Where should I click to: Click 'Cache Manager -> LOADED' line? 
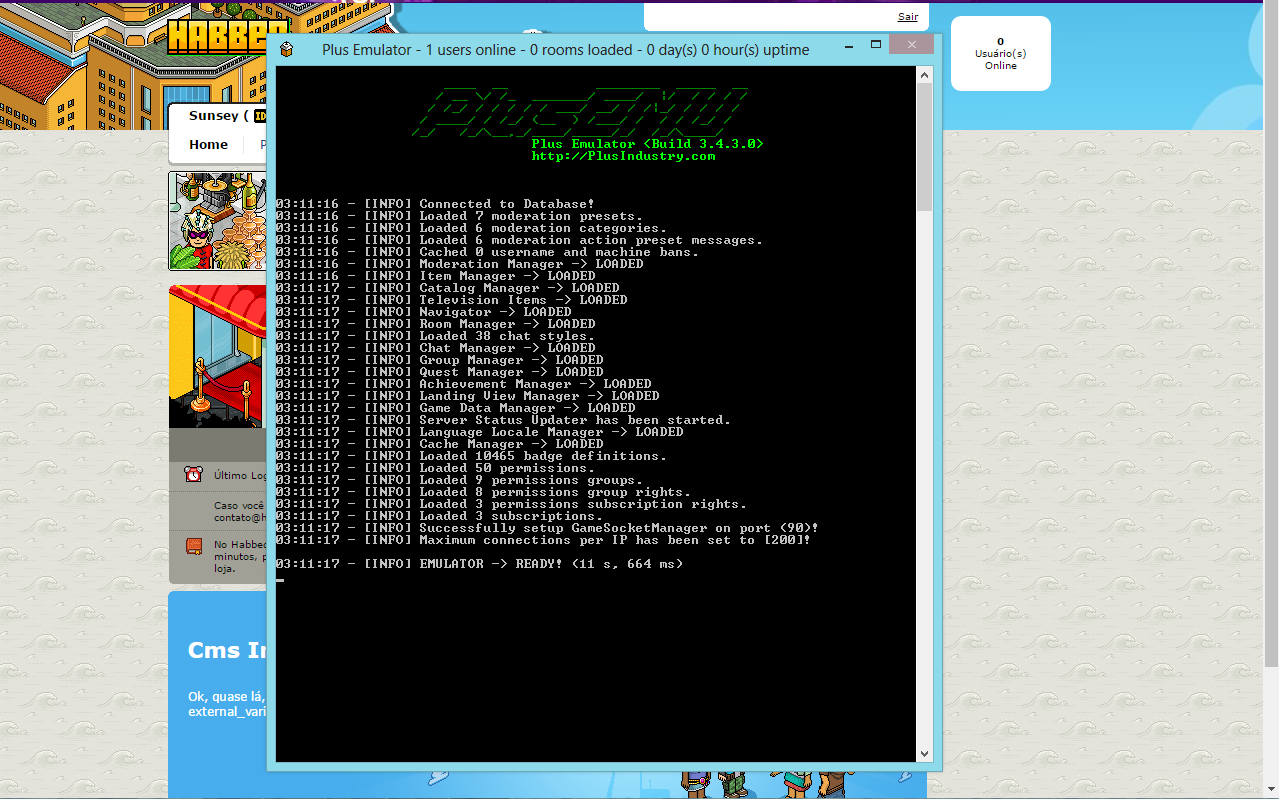pos(439,444)
